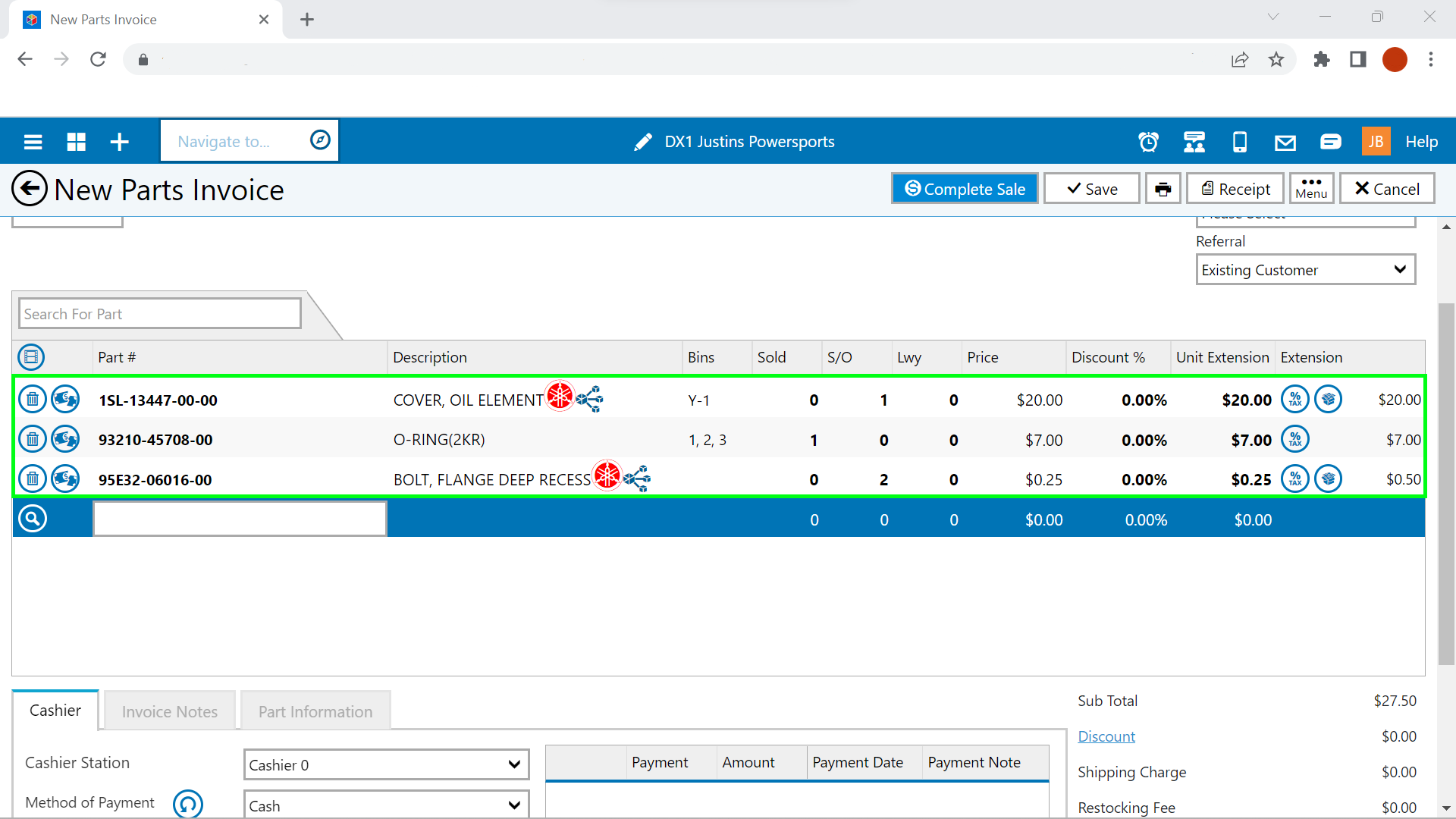The height and width of the screenshot is (819, 1456).
Task: Click the part search magnifier icon
Action: coord(33,519)
